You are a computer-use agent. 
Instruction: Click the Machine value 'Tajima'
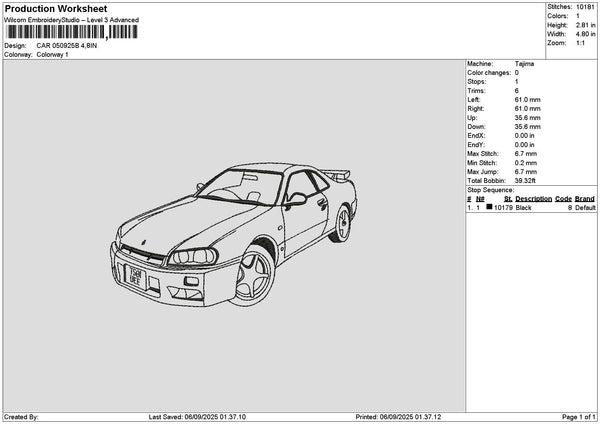pyautogui.click(x=524, y=64)
